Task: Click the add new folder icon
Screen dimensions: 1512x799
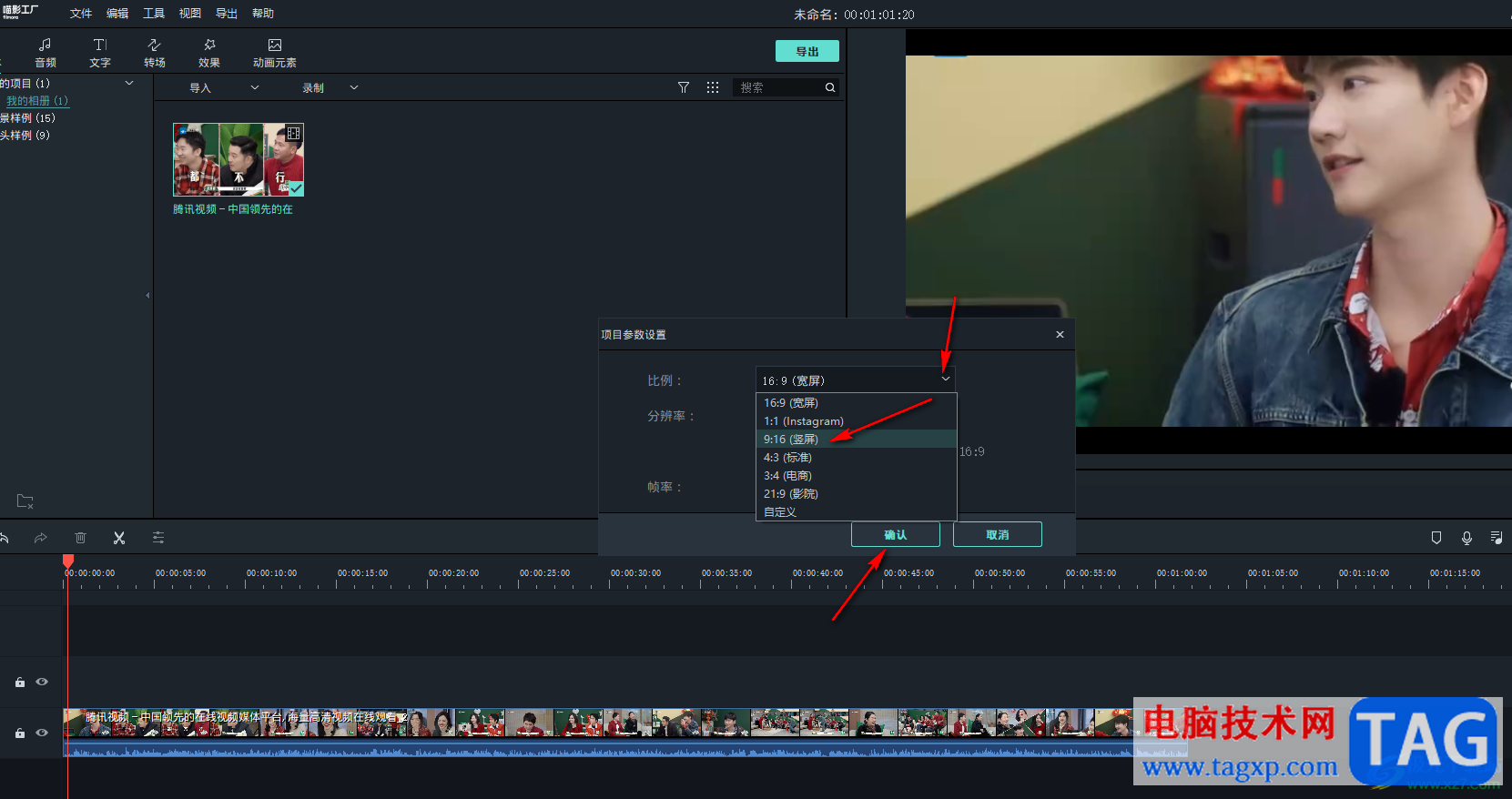Action: (25, 501)
